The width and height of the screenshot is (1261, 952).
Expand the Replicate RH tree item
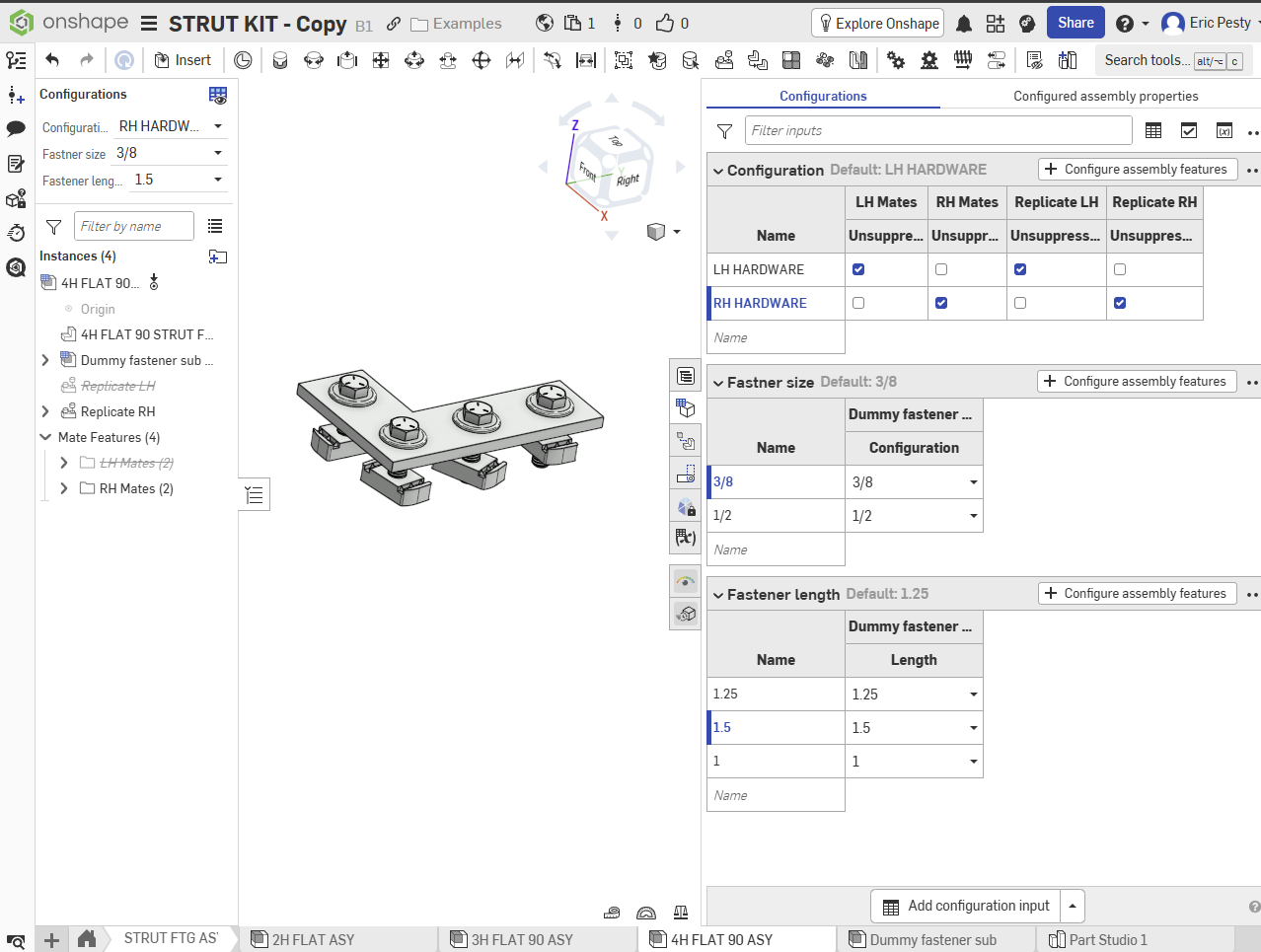tap(45, 411)
